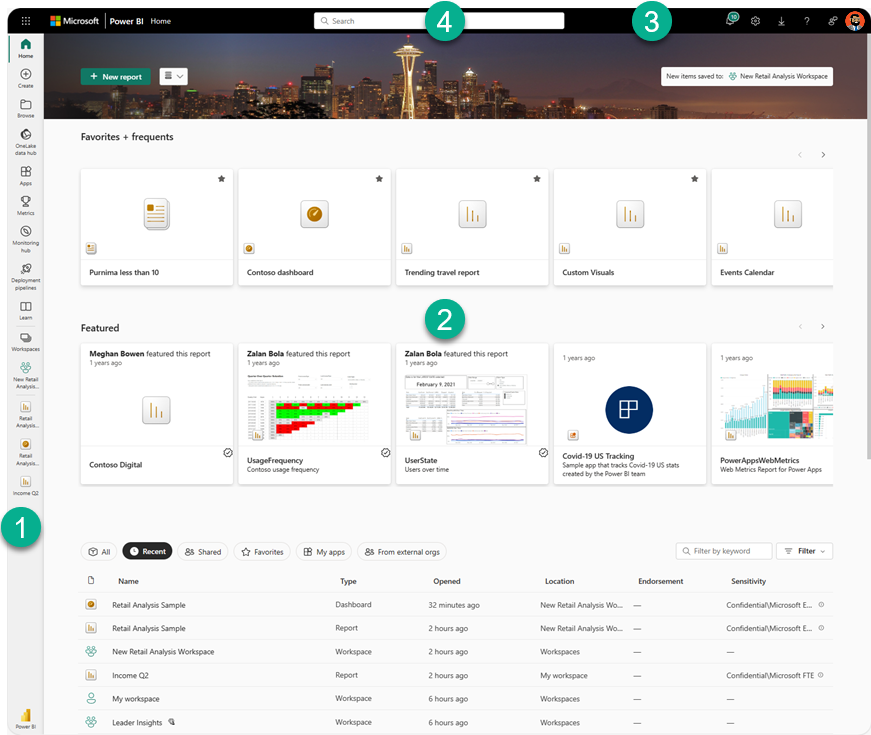Open Income Q2 report in sidebar
Screen dimensions: 871x735
(x=26, y=486)
